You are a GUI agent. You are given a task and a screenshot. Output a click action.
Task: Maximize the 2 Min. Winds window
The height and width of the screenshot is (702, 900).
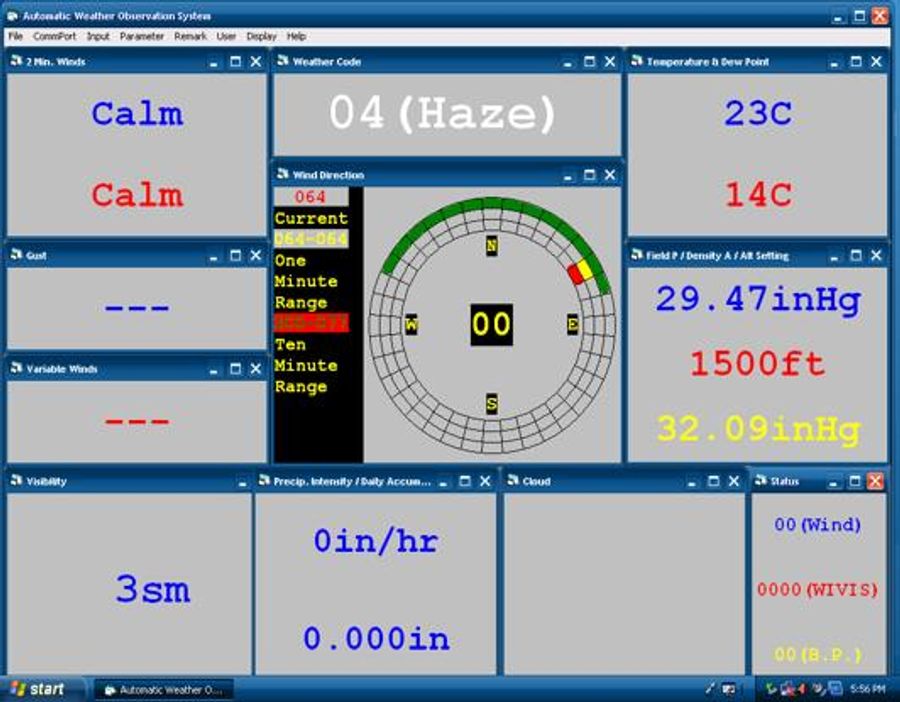click(235, 61)
